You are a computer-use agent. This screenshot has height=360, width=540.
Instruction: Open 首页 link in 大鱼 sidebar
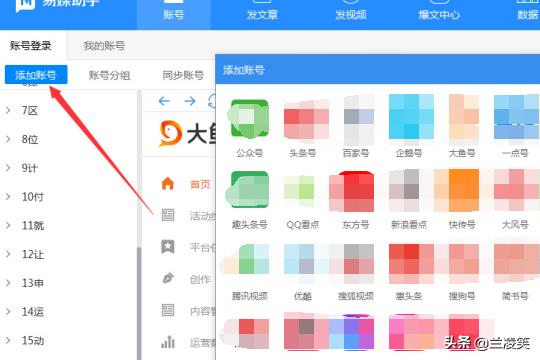(200, 184)
